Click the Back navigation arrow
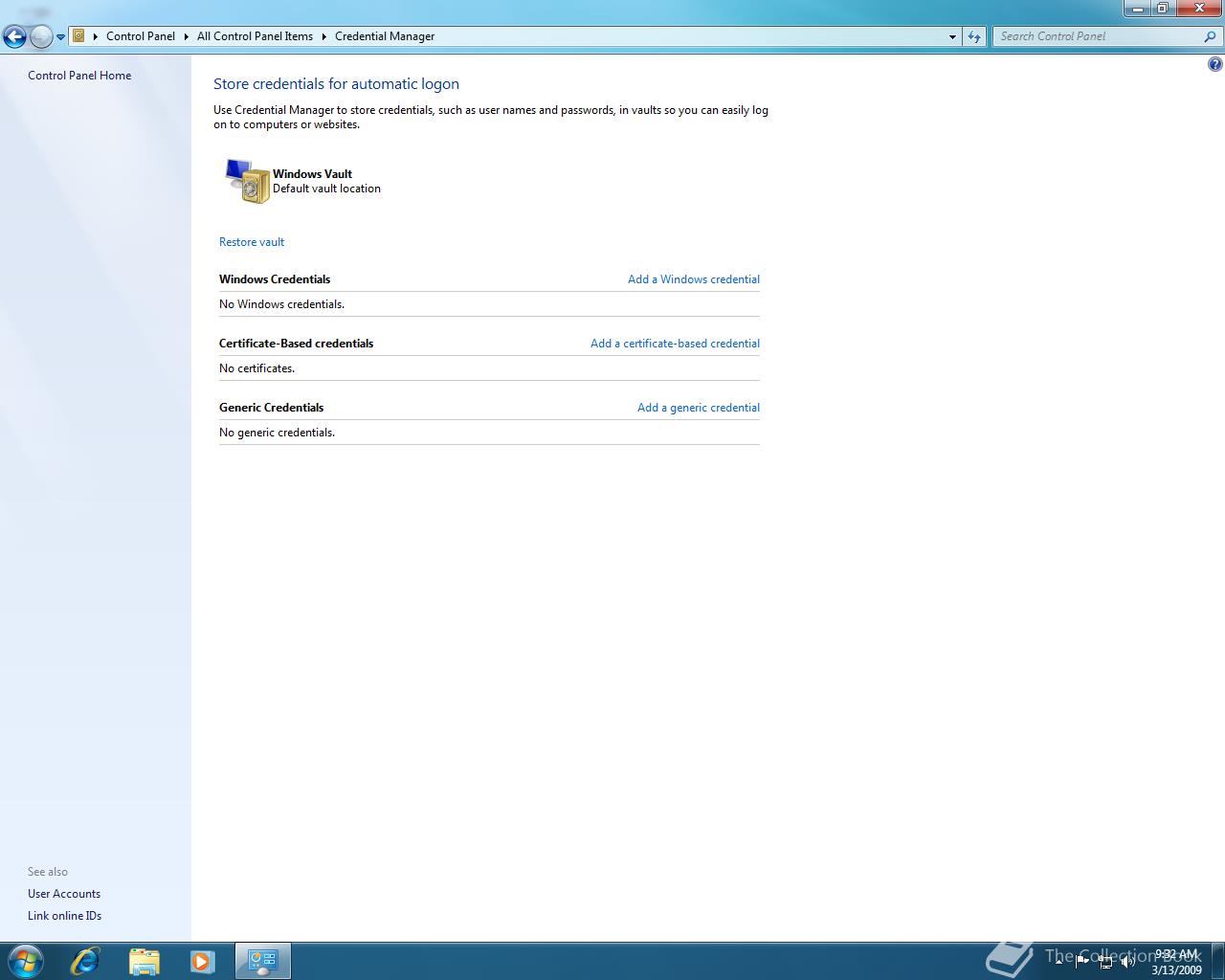 pyautogui.click(x=14, y=37)
